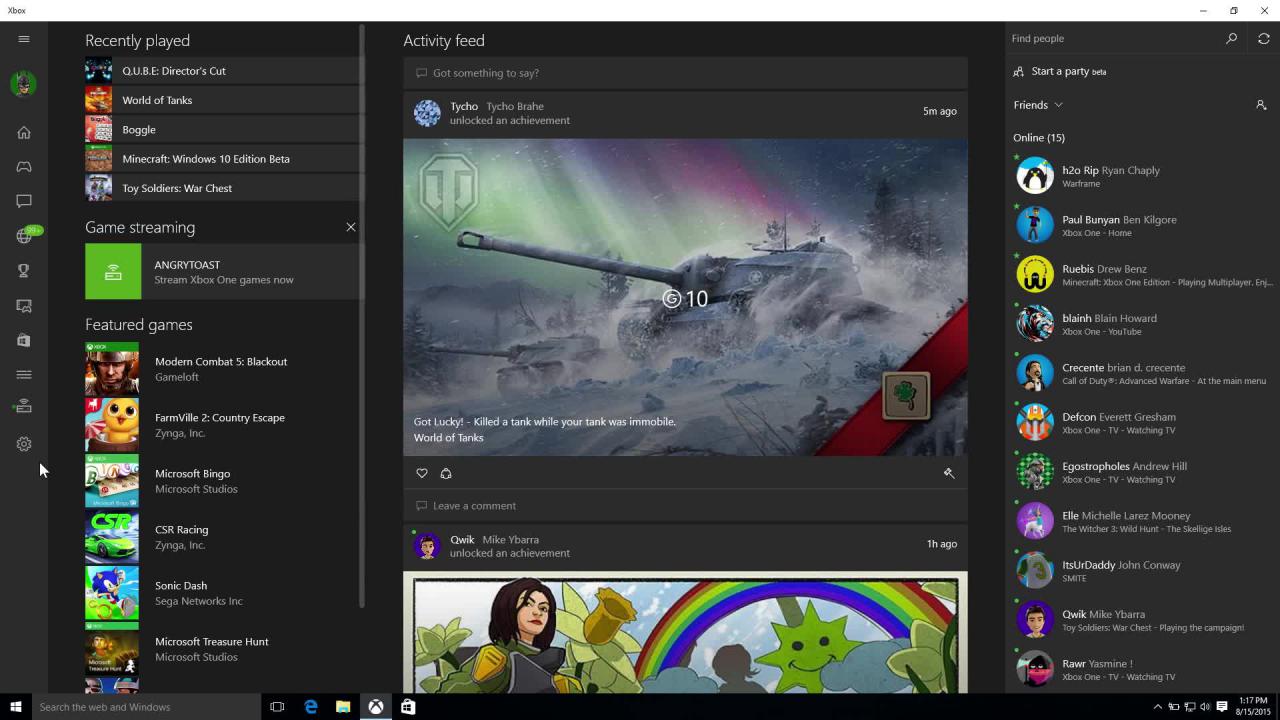Open friend Rawr Yasmine
This screenshot has height=720, width=1280.
tap(1142, 669)
